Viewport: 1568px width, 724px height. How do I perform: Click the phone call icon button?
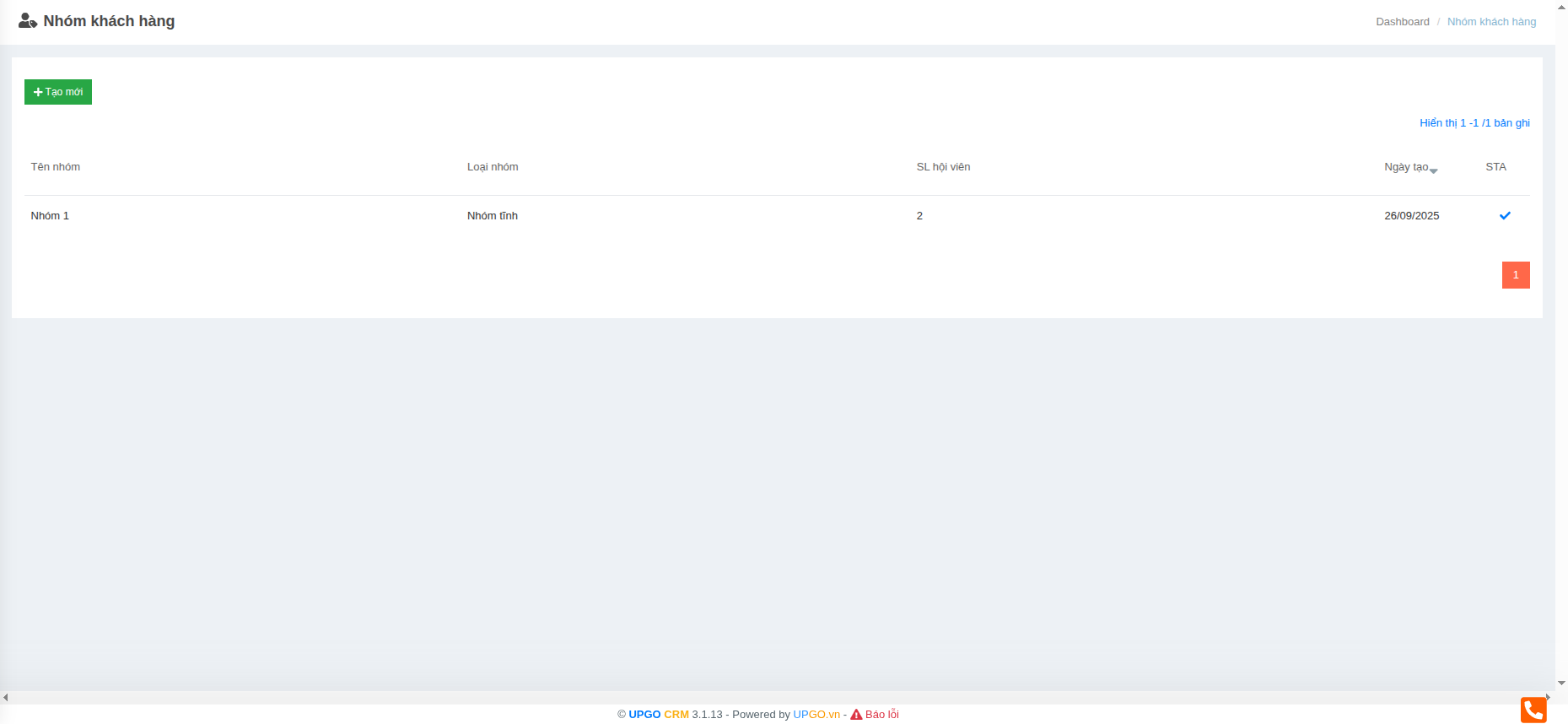click(1533, 710)
